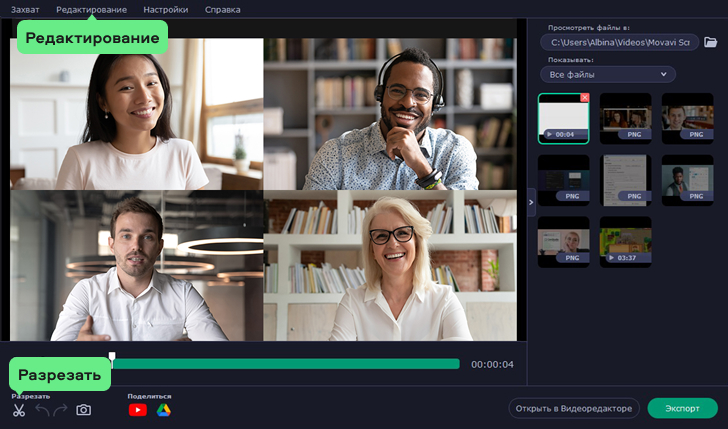Viewport: 728px width, 429px height.
Task: Click the undo arrow icon
Action: (x=41, y=410)
